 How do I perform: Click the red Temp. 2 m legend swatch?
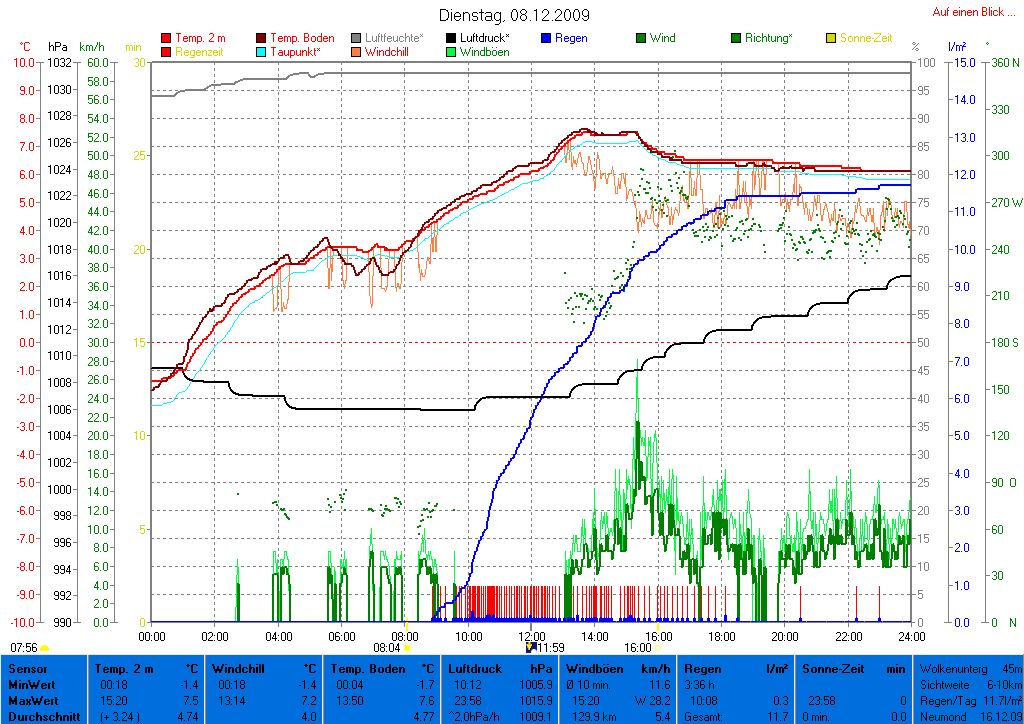[166, 38]
